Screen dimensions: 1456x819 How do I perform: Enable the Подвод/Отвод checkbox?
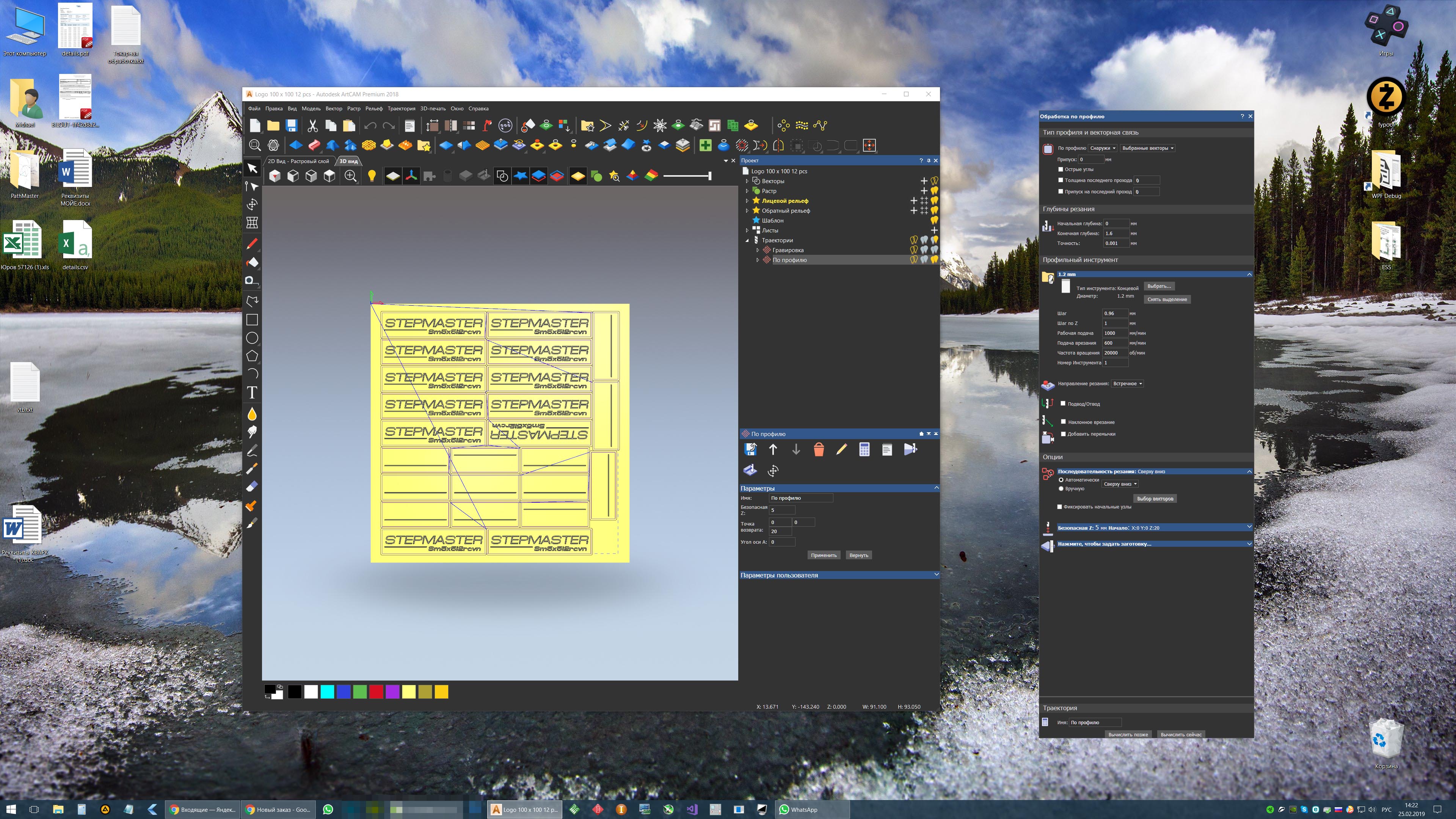(1063, 403)
